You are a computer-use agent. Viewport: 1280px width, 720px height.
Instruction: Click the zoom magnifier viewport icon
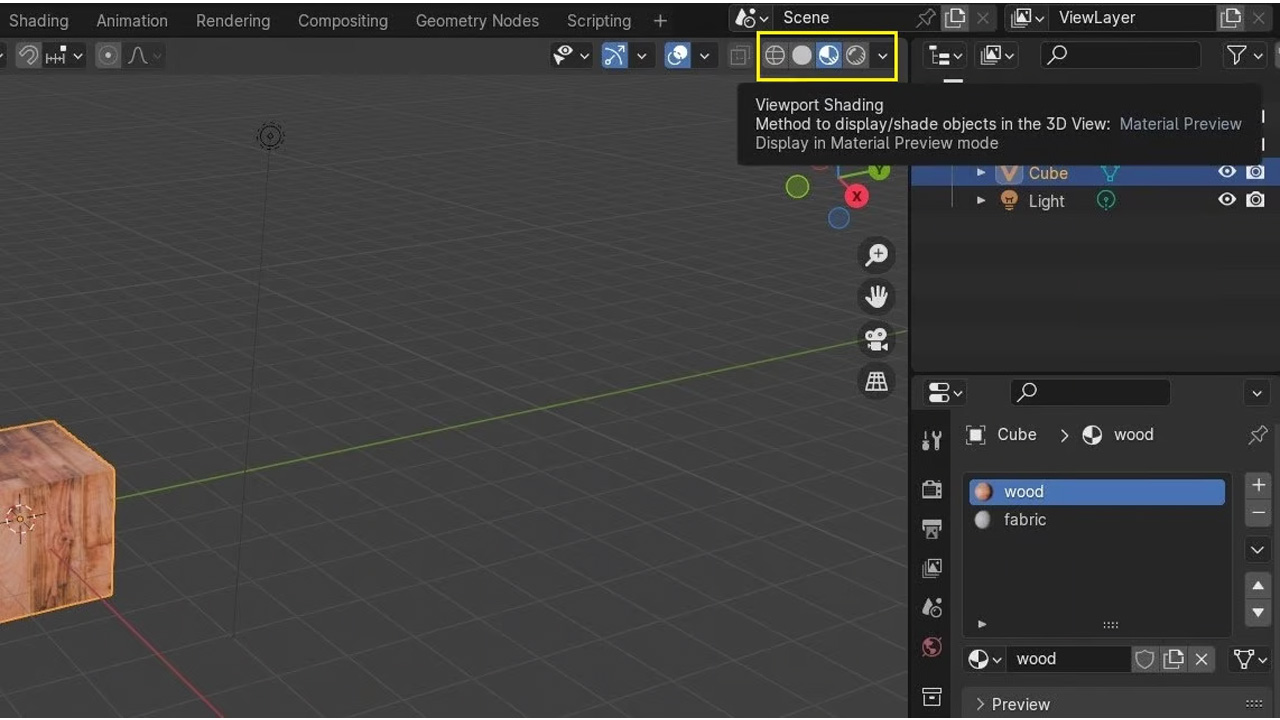pyautogui.click(x=877, y=255)
